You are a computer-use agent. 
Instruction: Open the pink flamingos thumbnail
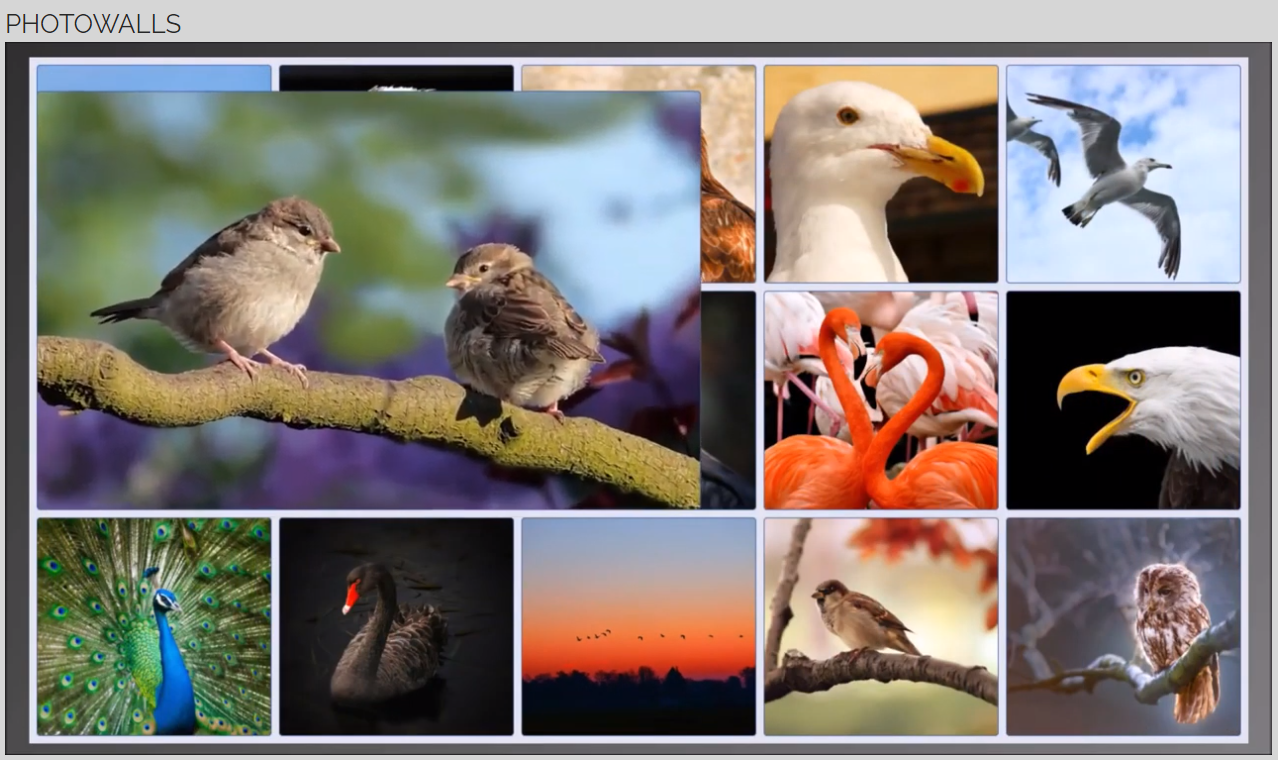point(881,400)
